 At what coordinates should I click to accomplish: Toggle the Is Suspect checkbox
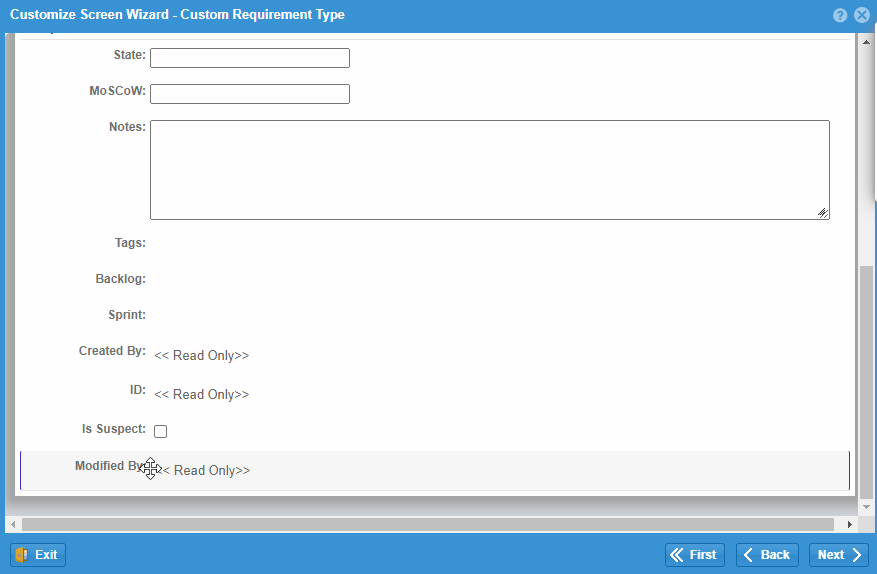click(161, 431)
